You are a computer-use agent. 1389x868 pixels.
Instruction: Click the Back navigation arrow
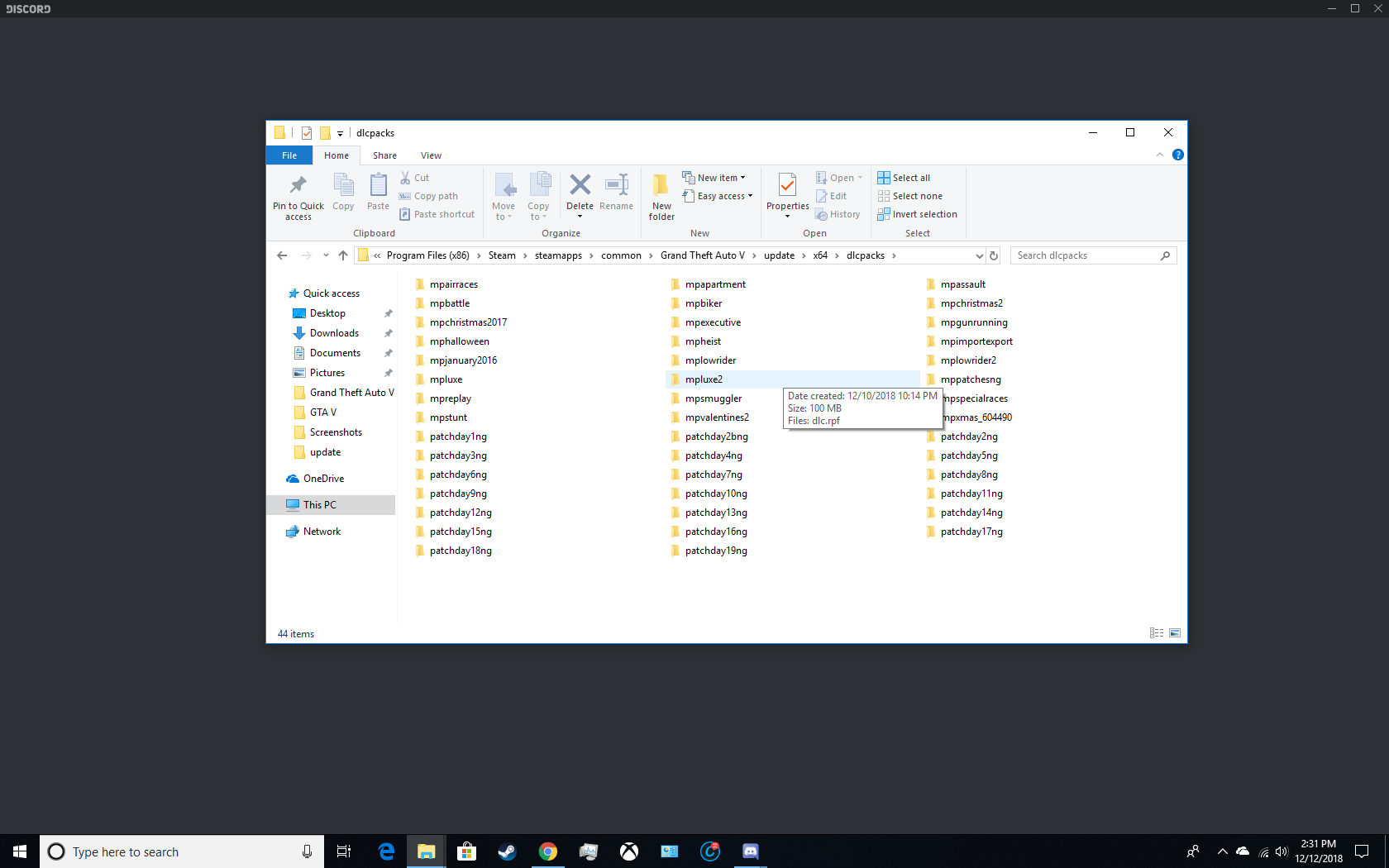[x=282, y=255]
